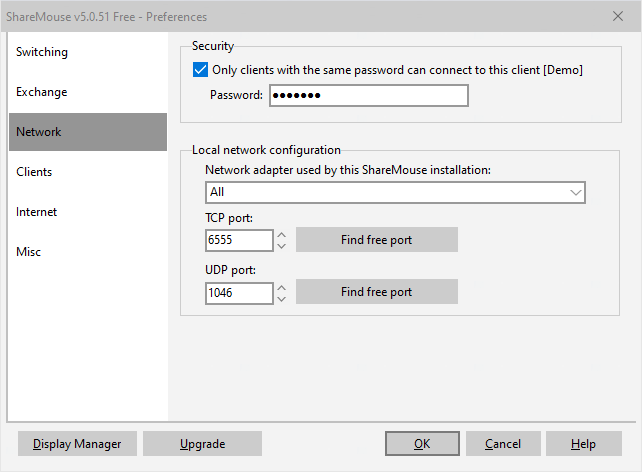Increase the UDP port with up arrow
The height and width of the screenshot is (472, 642).
pos(281,288)
